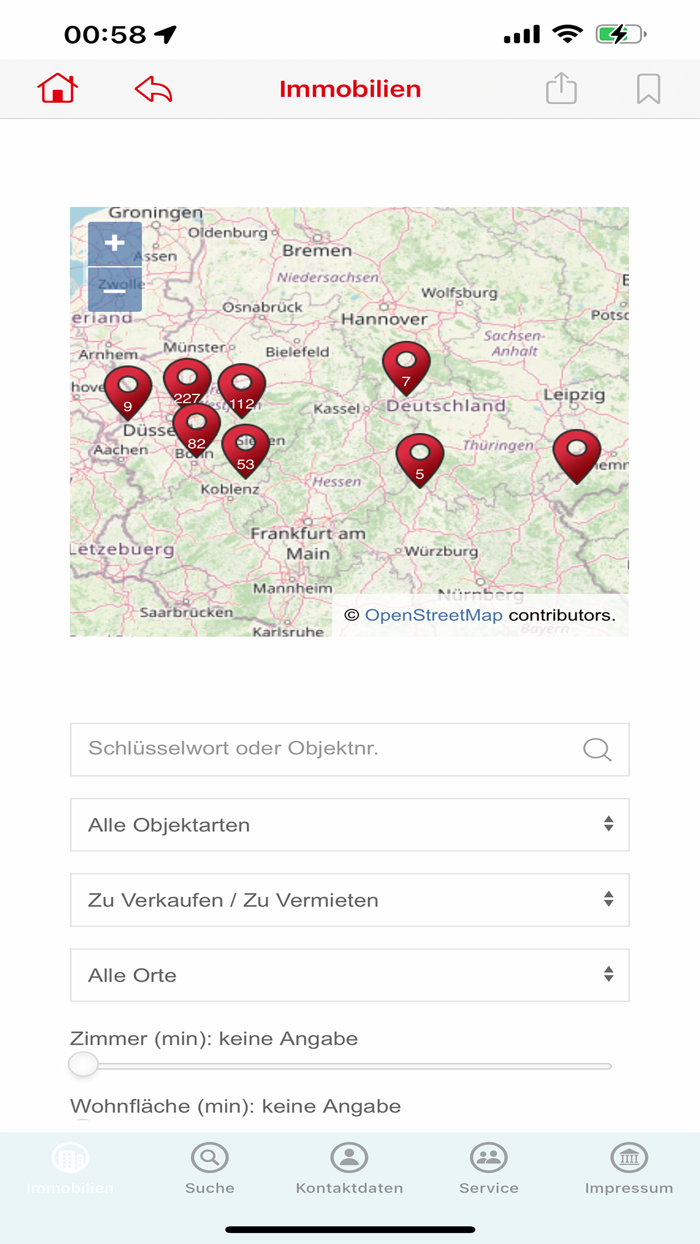This screenshot has width=700, height=1244.
Task: Select the map pin labeled 53
Action: 246,450
